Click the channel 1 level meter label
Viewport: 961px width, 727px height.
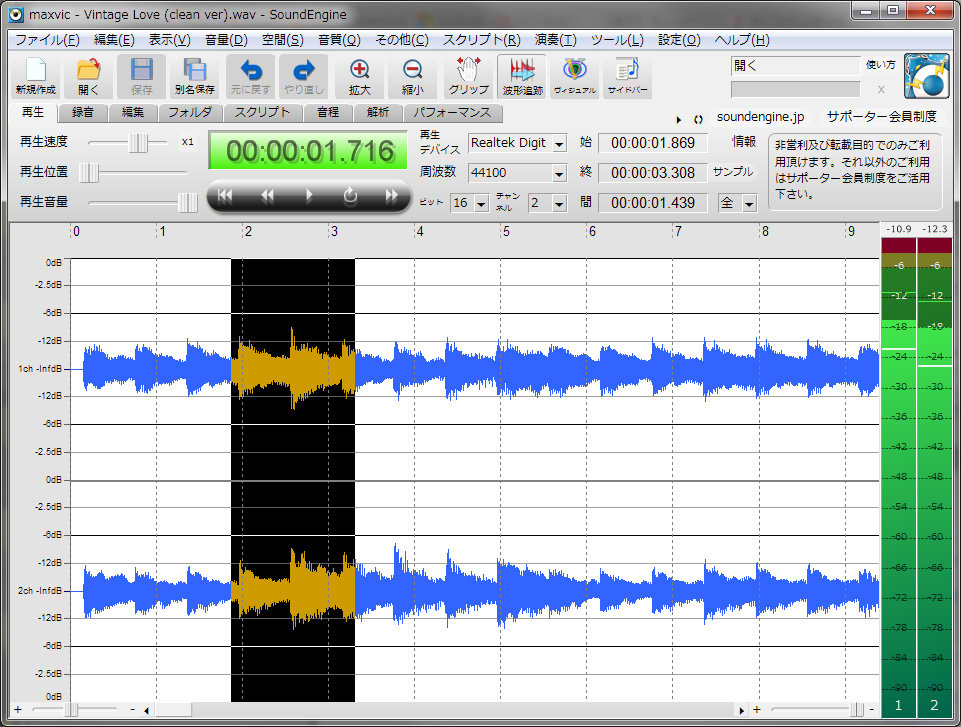(x=898, y=705)
